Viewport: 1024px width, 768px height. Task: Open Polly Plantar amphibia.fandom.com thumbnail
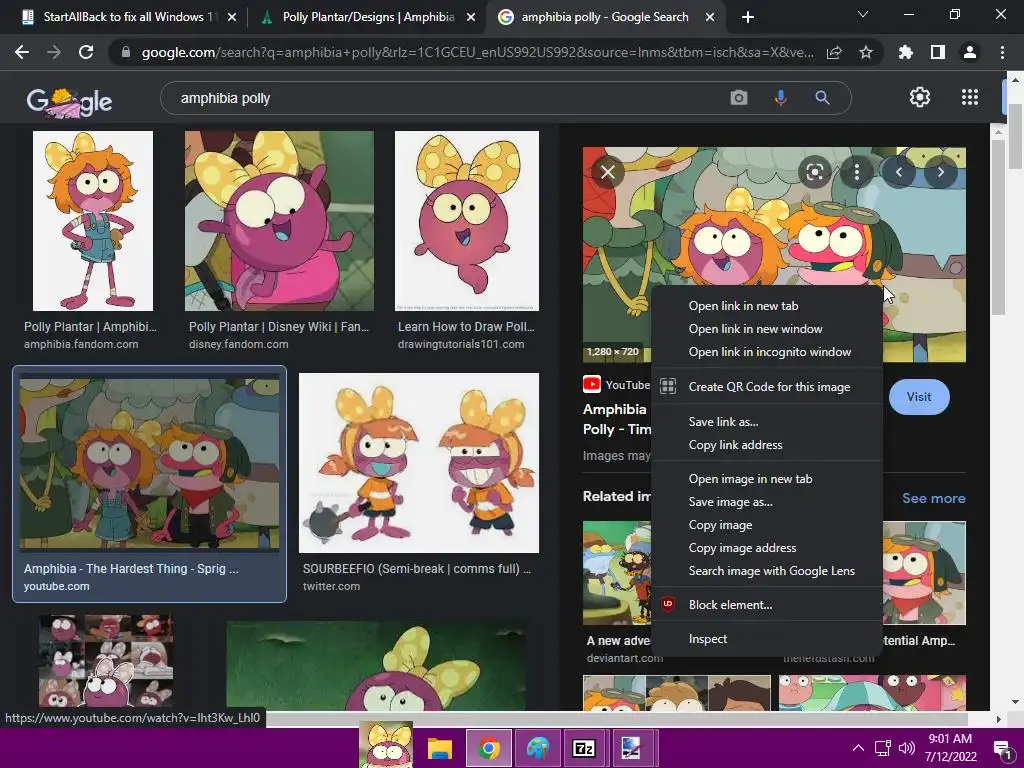(x=93, y=221)
